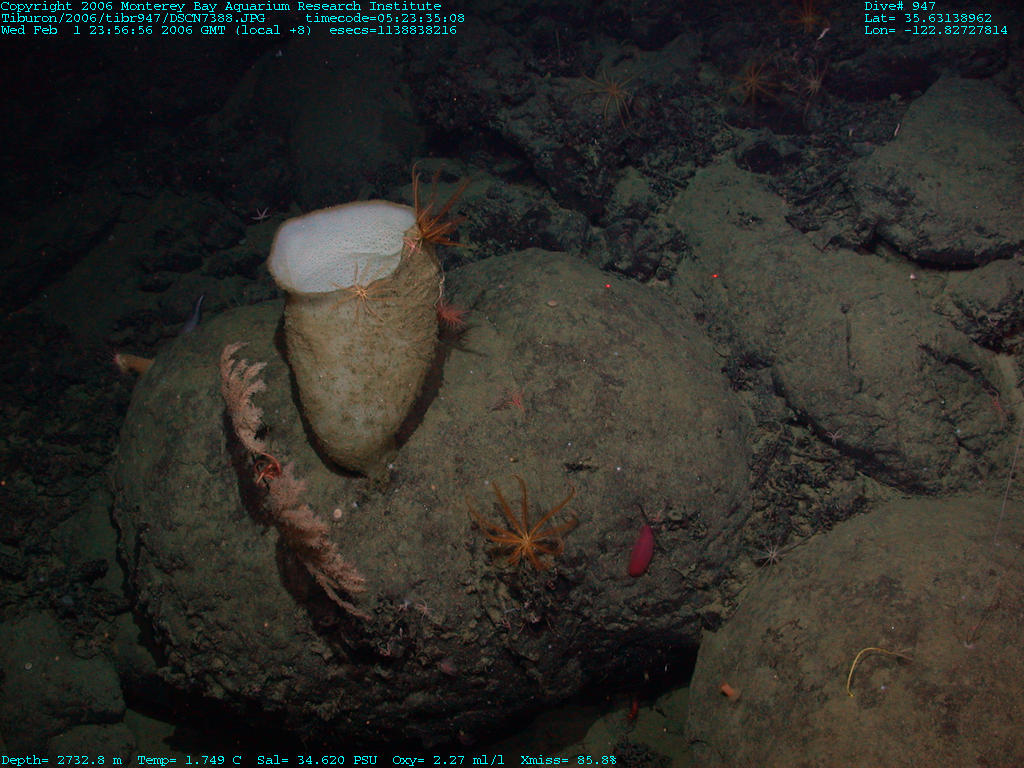Image resolution: width=1024 pixels, height=768 pixels.
Task: Click the timecode=05:23:35:08 text
Action: (x=385, y=18)
